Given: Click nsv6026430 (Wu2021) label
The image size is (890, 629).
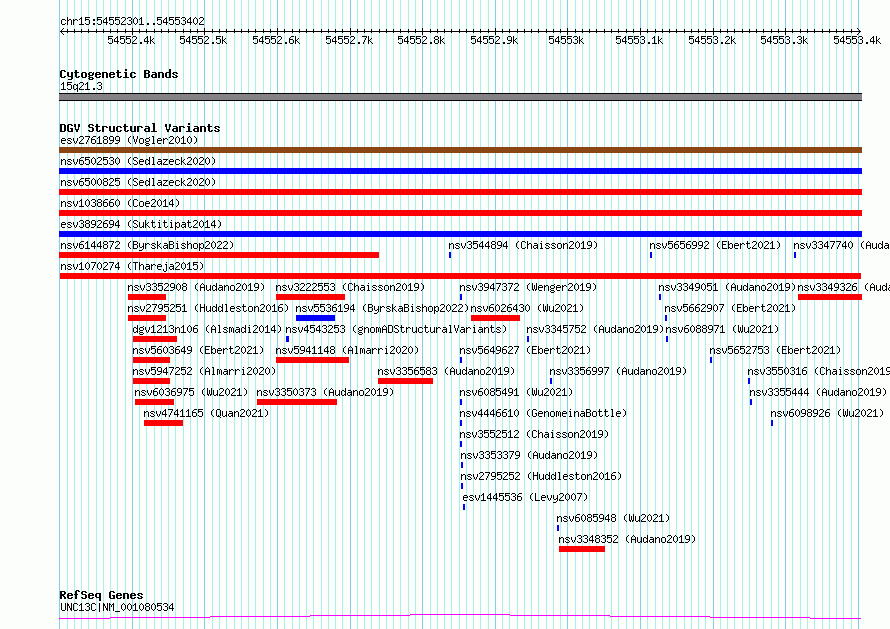Looking at the screenshot, I should (x=527, y=308).
